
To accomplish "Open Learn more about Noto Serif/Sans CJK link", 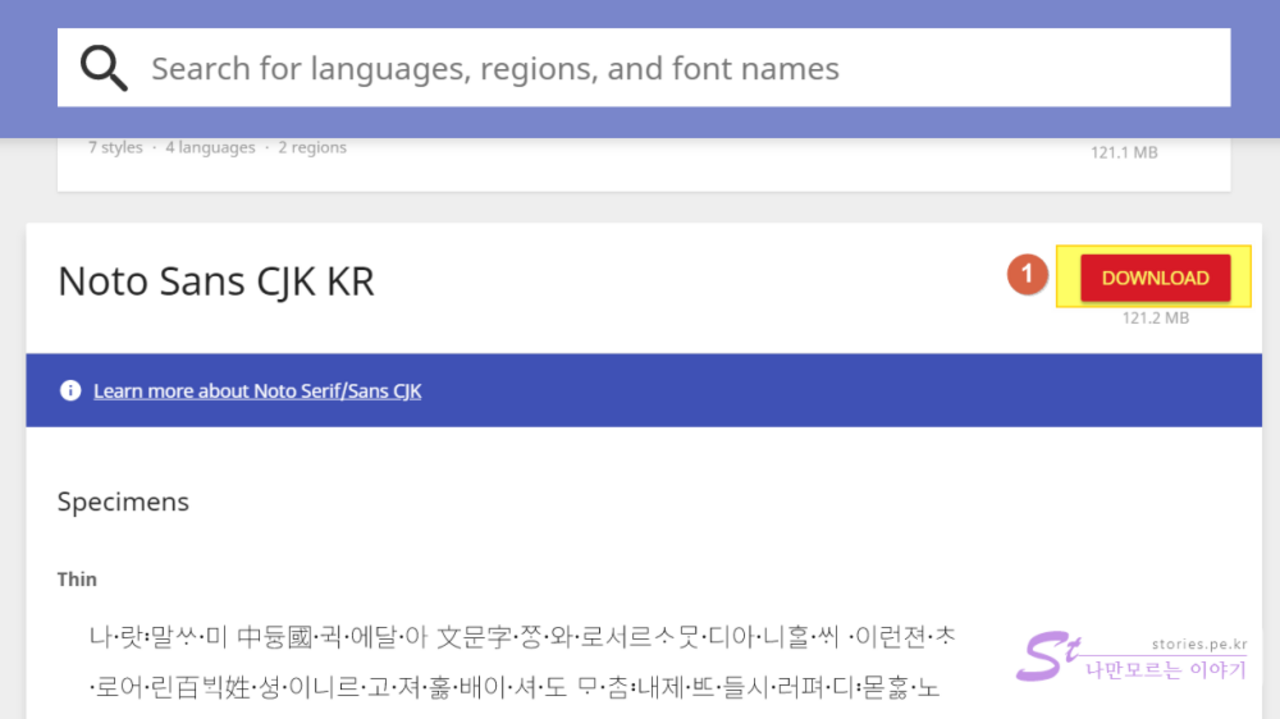I will (x=257, y=391).
